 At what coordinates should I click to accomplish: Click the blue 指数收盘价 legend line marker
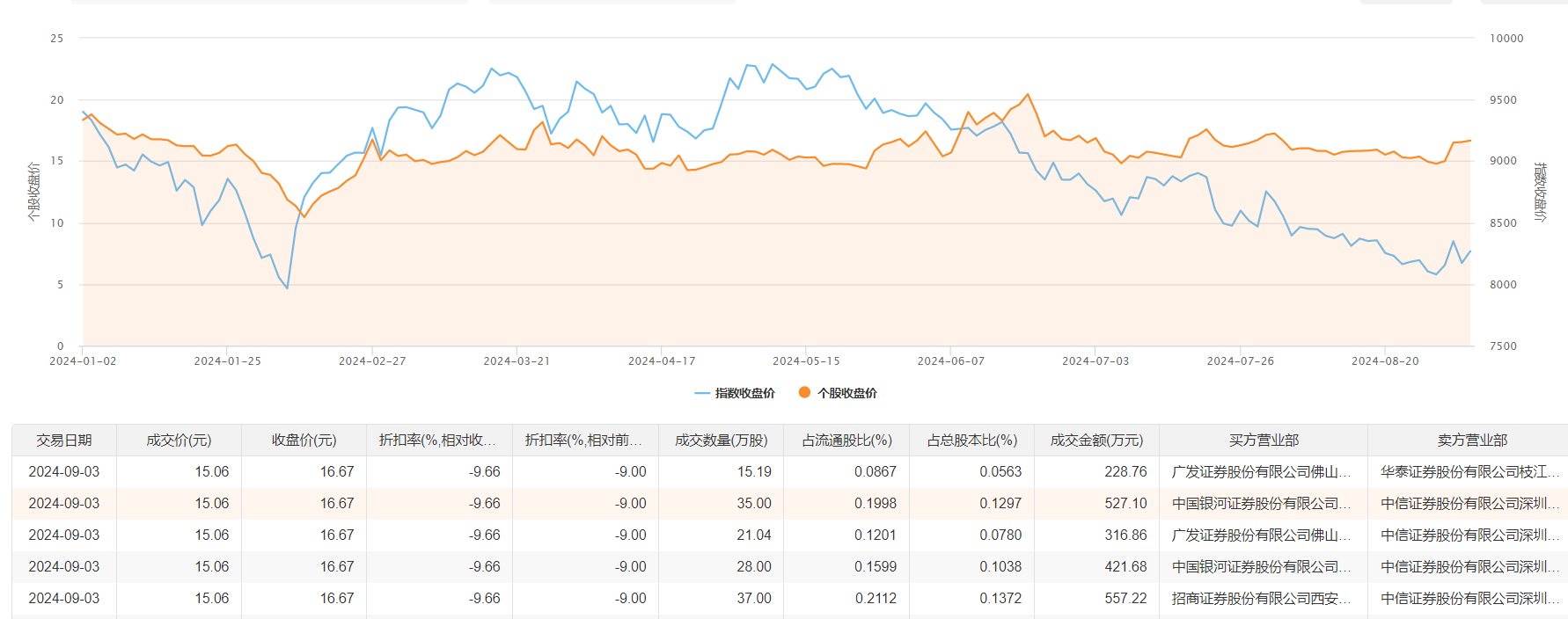(701, 393)
